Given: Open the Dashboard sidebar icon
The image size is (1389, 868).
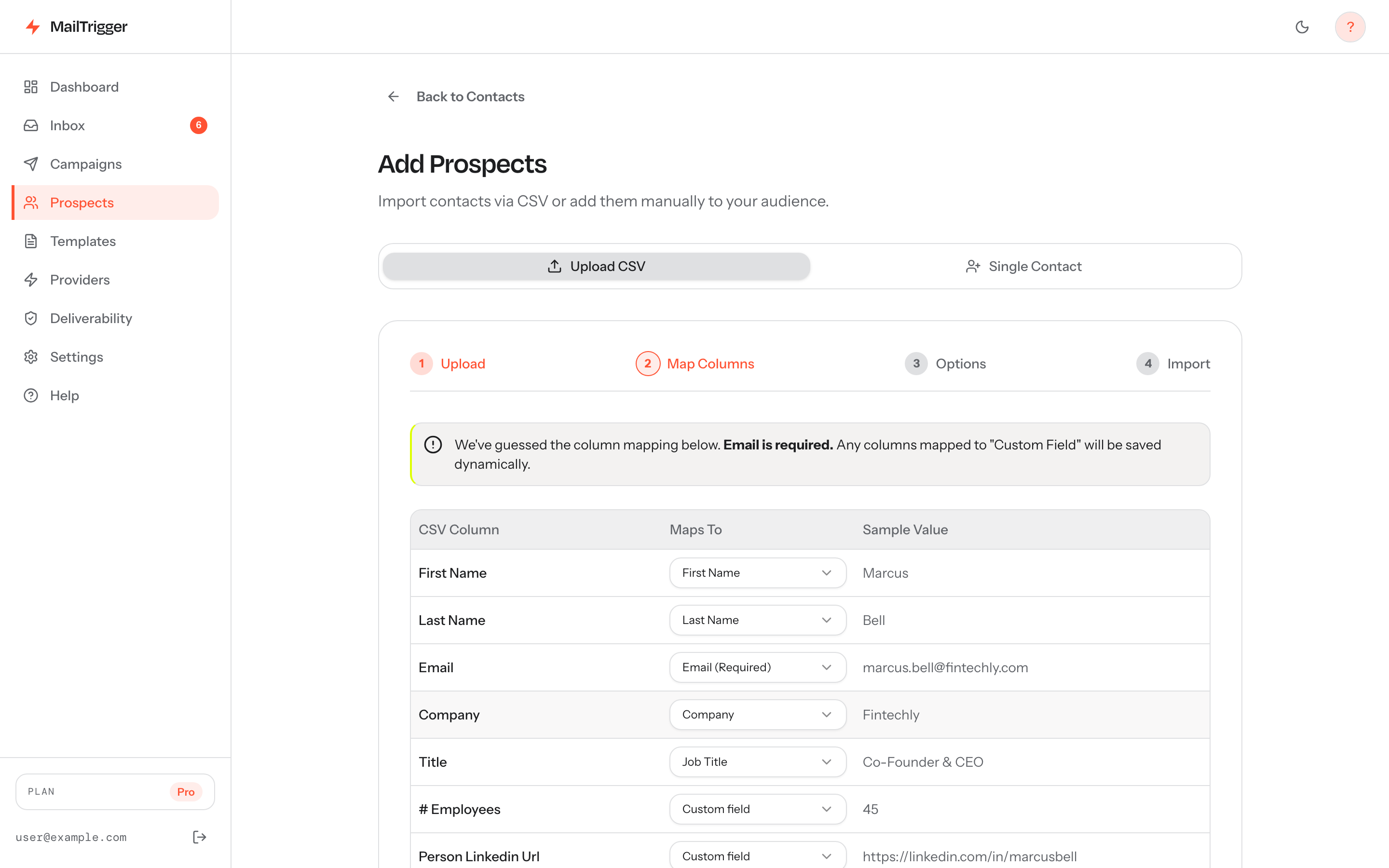Looking at the screenshot, I should [x=31, y=87].
